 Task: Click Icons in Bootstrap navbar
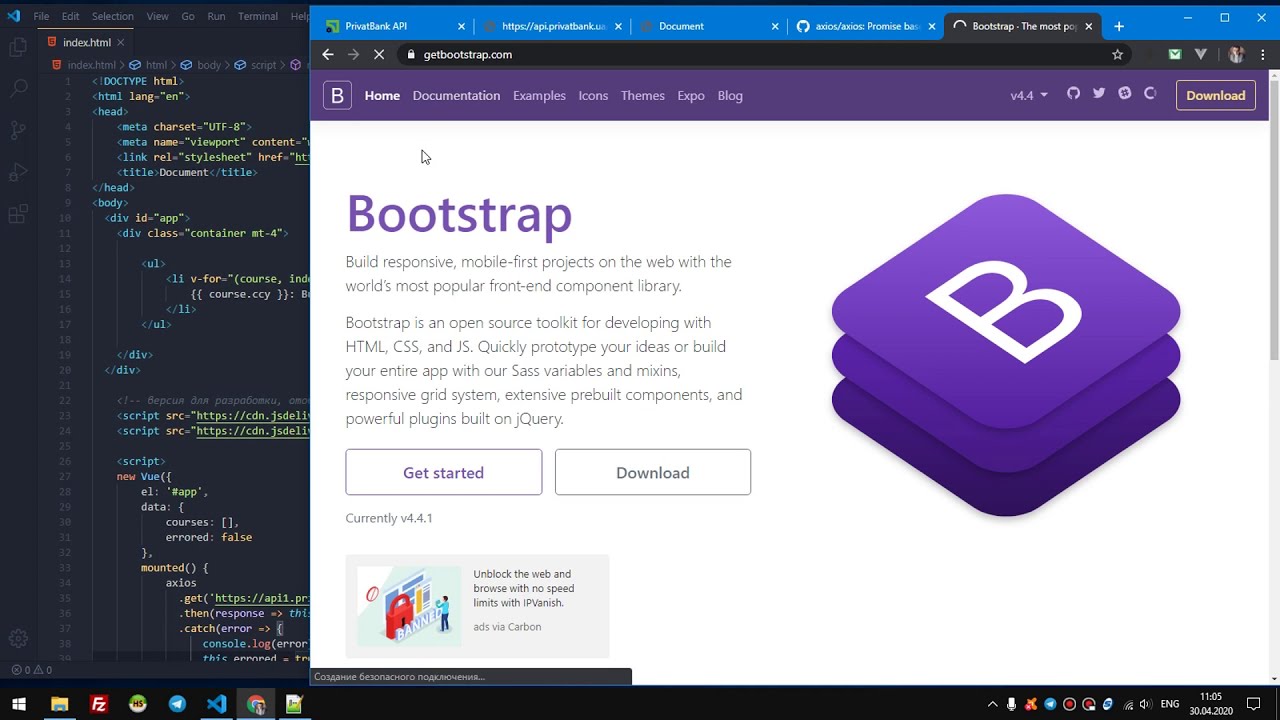(593, 95)
